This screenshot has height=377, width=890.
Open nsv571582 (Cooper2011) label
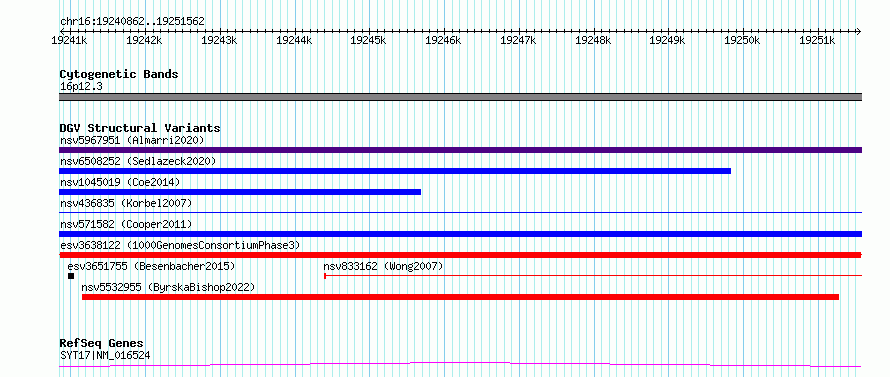(x=126, y=224)
